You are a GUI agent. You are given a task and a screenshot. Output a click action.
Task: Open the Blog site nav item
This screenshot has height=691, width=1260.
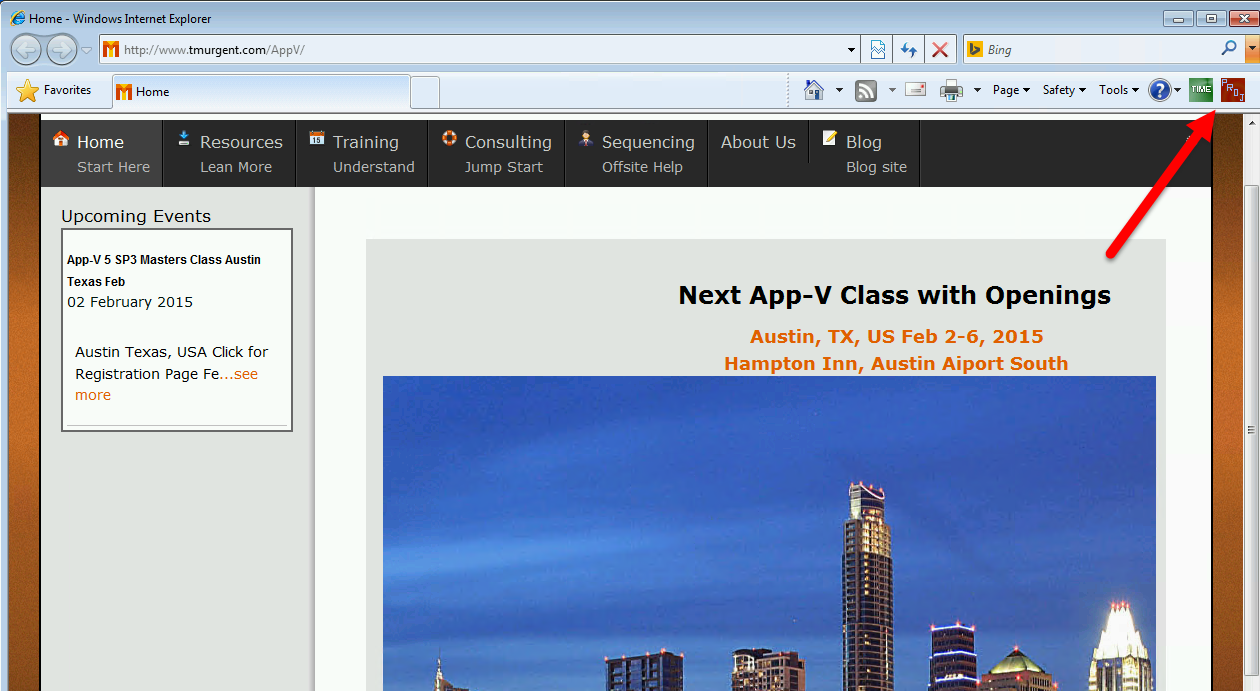864,153
